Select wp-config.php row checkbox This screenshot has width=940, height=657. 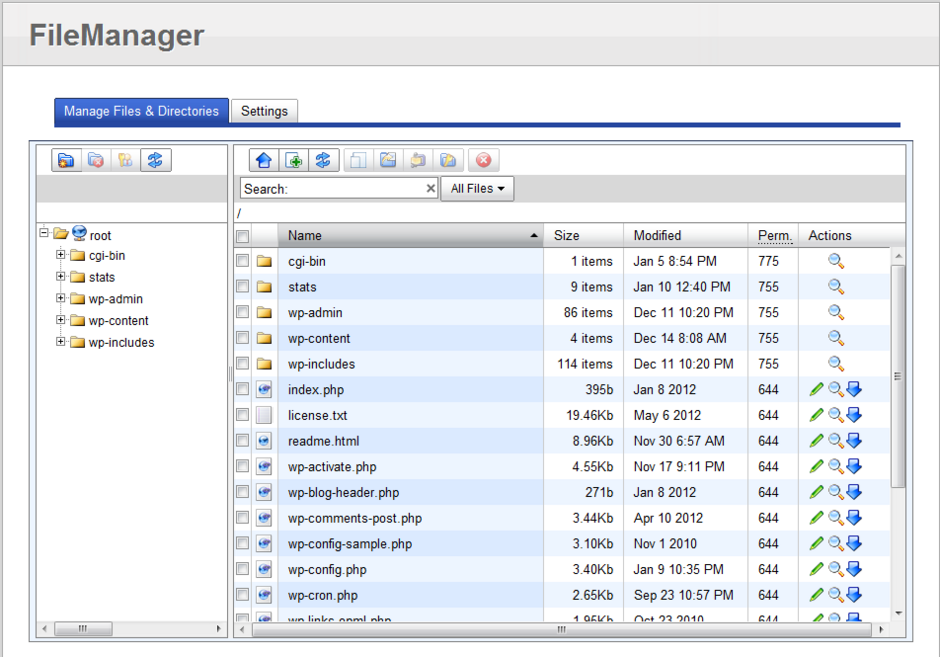tap(242, 569)
